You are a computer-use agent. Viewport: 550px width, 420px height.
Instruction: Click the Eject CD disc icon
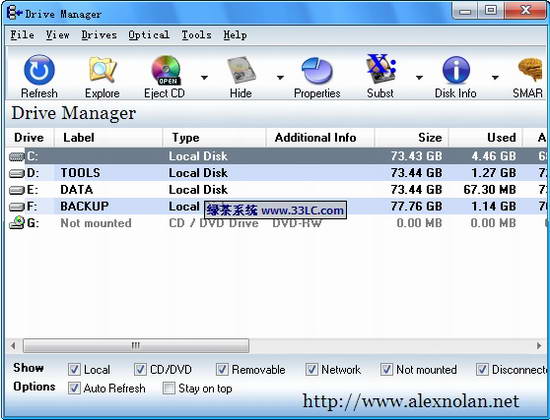[166, 70]
